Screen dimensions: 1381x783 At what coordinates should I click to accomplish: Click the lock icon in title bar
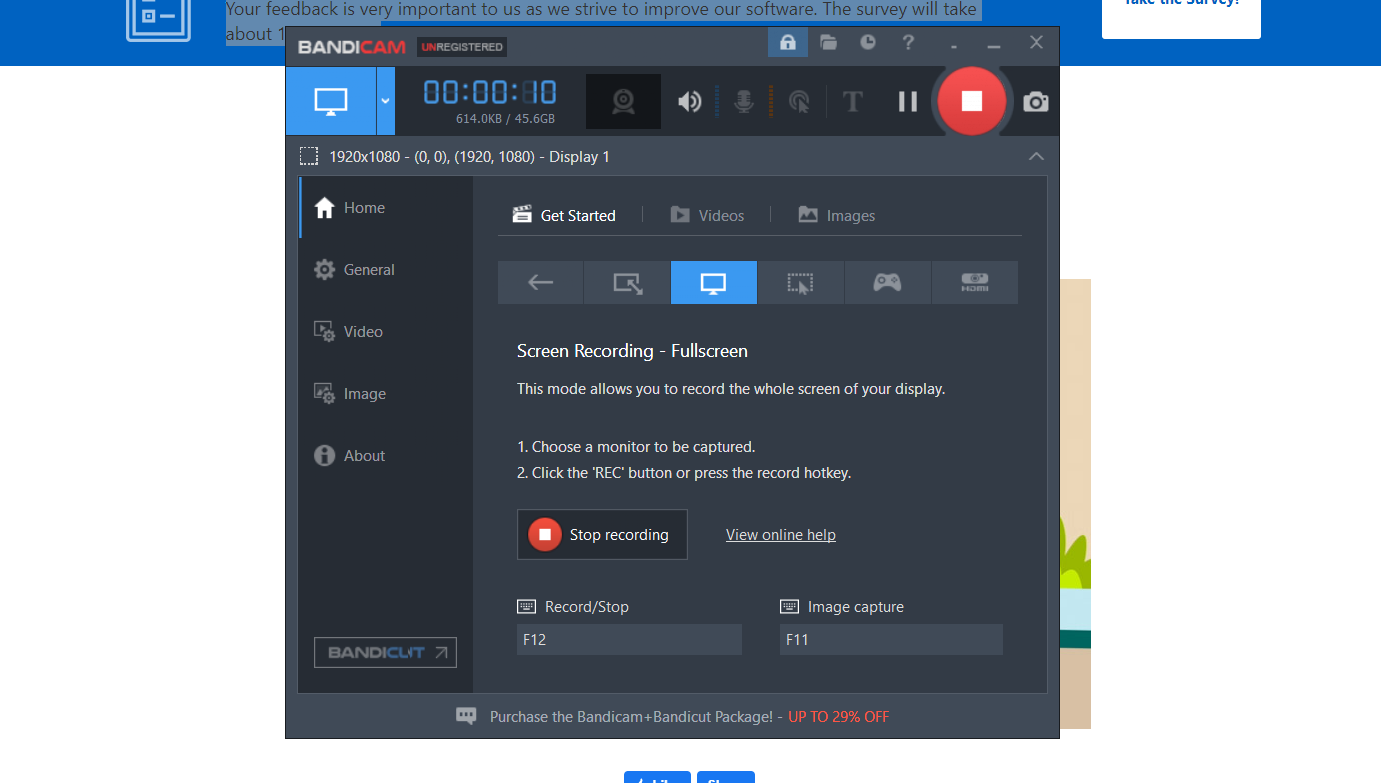[787, 42]
